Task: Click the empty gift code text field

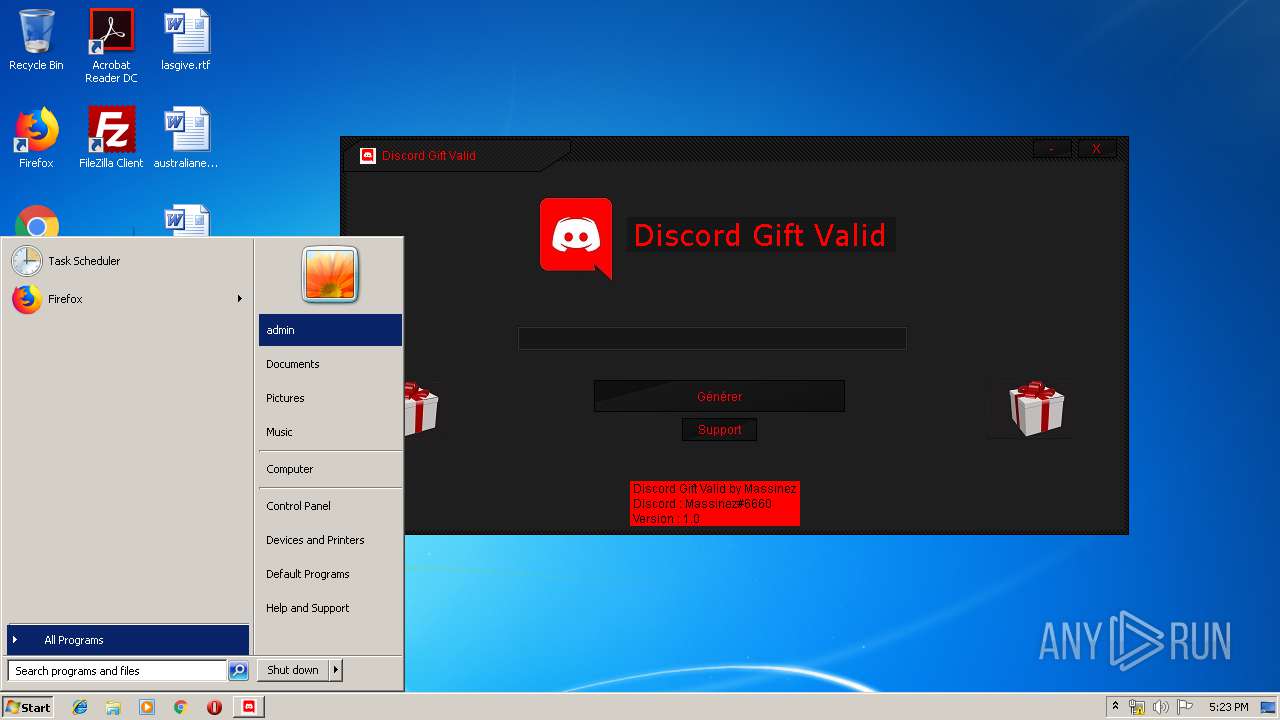Action: pos(712,339)
